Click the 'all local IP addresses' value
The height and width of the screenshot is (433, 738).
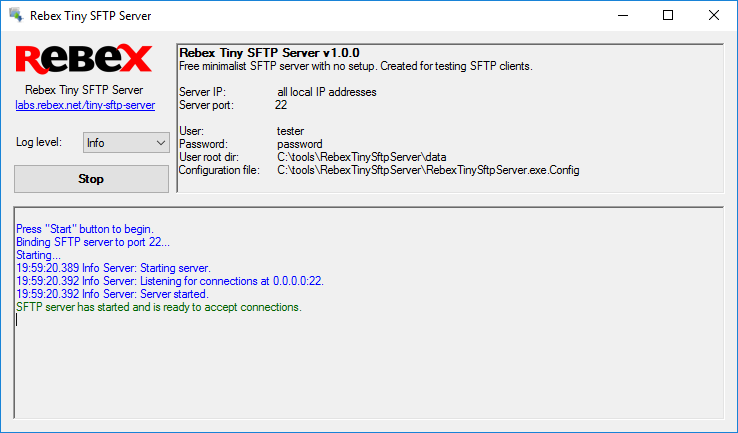pos(327,92)
